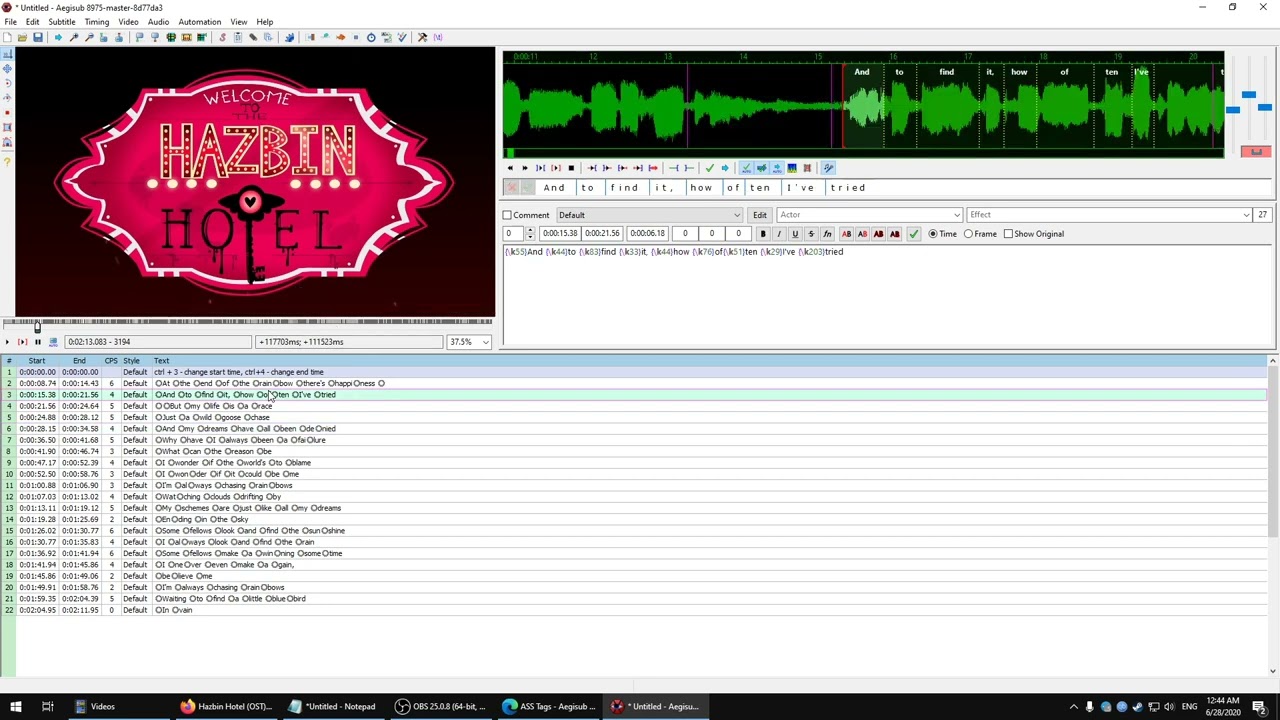Open the ASS Tags browser window in taskbar
Viewport: 1280px width, 720px height.
pos(548,707)
